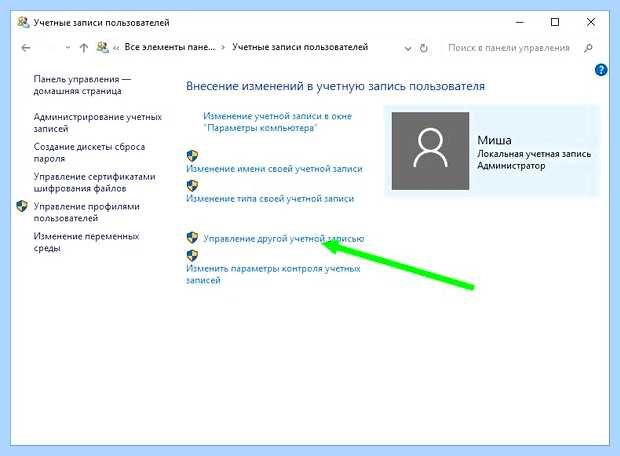Click the search magnifier icon

point(588,48)
